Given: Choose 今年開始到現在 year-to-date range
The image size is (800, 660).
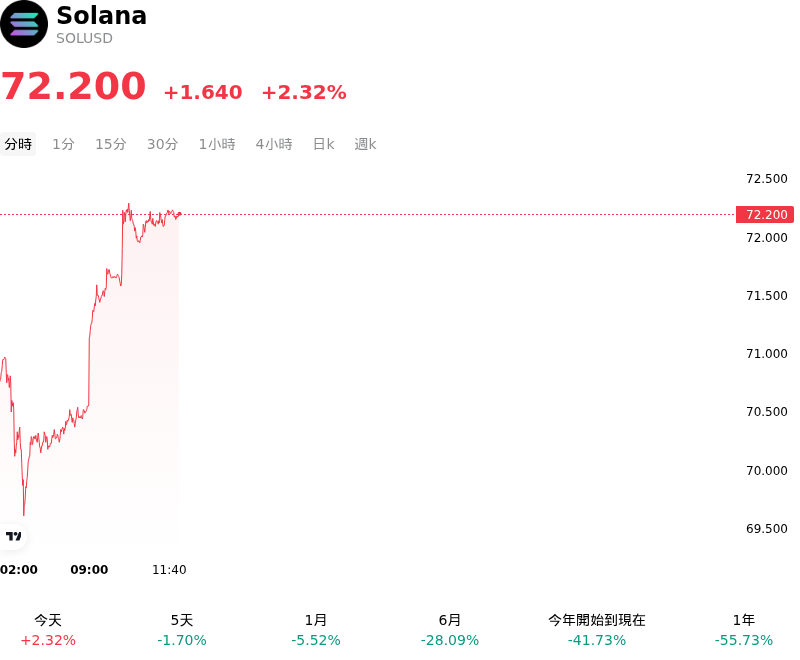Looking at the screenshot, I should click(596, 630).
